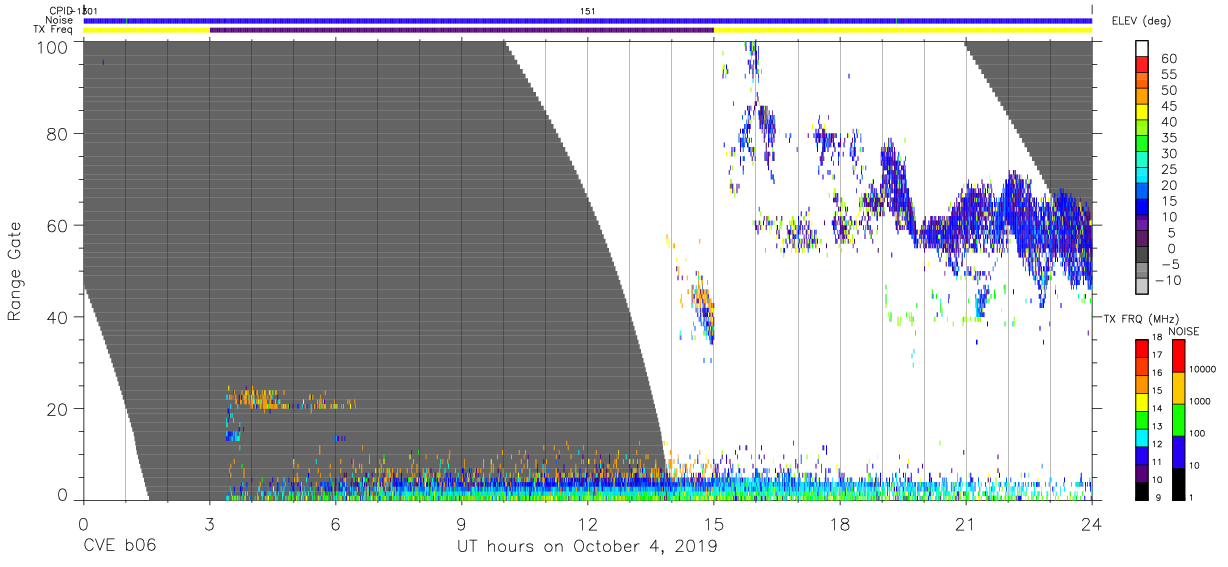Viewport: 1228px width, 567px height.
Task: Click the red segment of the ELEV color bar
Action: [1143, 66]
